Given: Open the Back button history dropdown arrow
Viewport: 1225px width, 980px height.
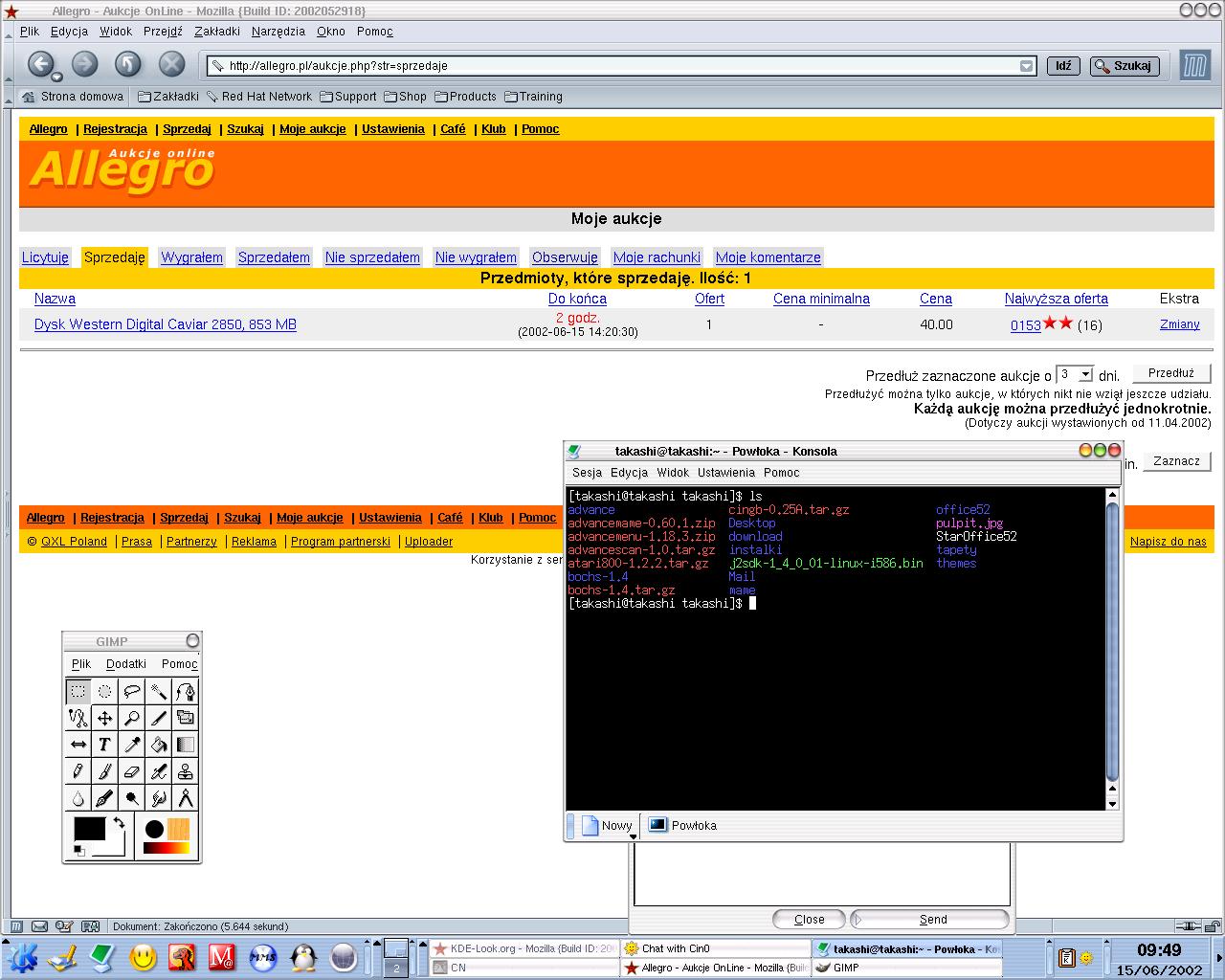Looking at the screenshot, I should [x=56, y=77].
